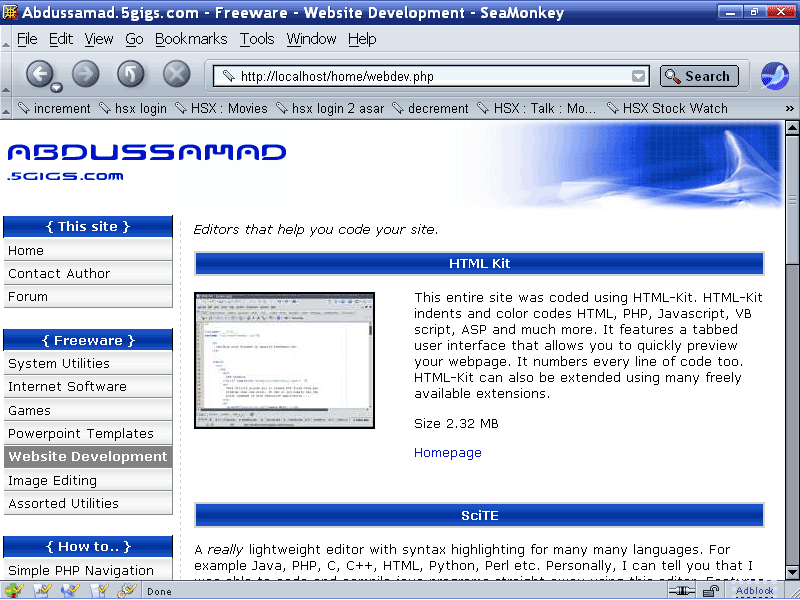Viewport: 800px width, 600px height.
Task: Open Mail & Newsgroups from the status bar
Action: [43, 591]
